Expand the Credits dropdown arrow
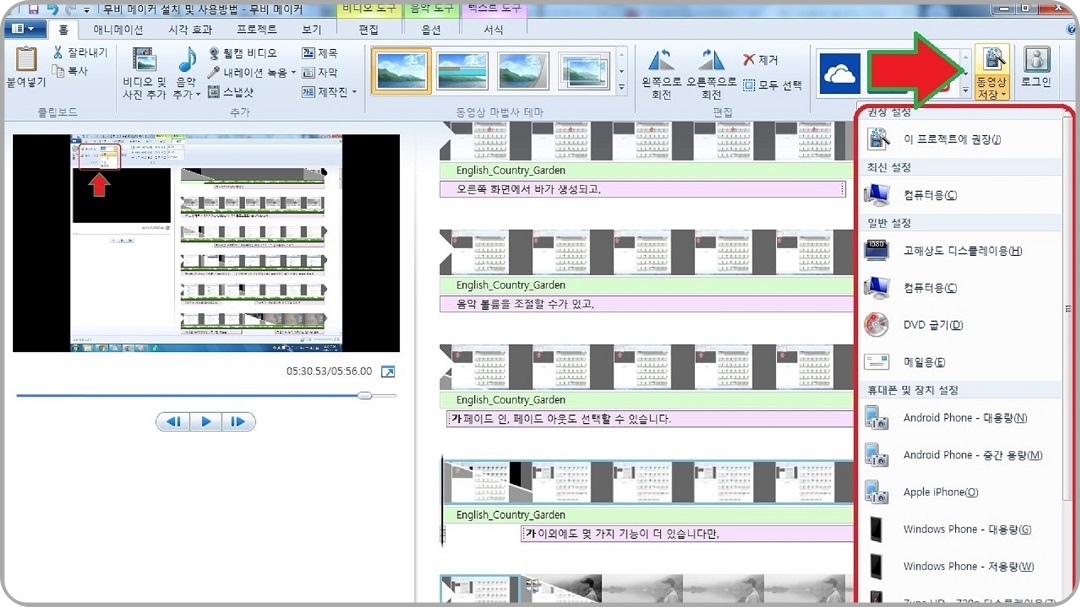Image resolution: width=1080 pixels, height=607 pixels. [x=354, y=92]
